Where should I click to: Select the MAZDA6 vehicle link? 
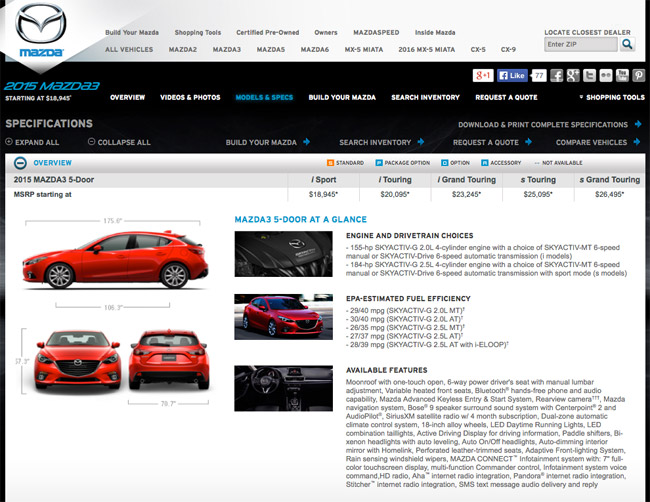pyautogui.click(x=315, y=49)
